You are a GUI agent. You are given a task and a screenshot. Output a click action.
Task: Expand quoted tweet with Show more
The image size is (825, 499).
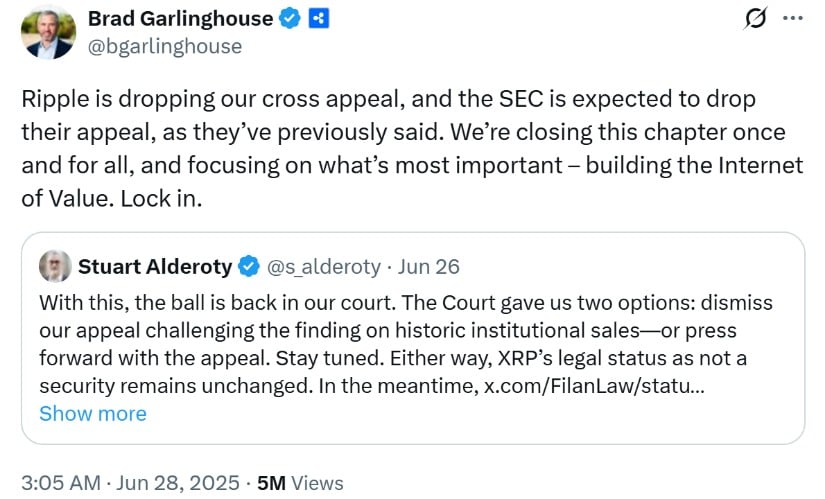point(93,414)
